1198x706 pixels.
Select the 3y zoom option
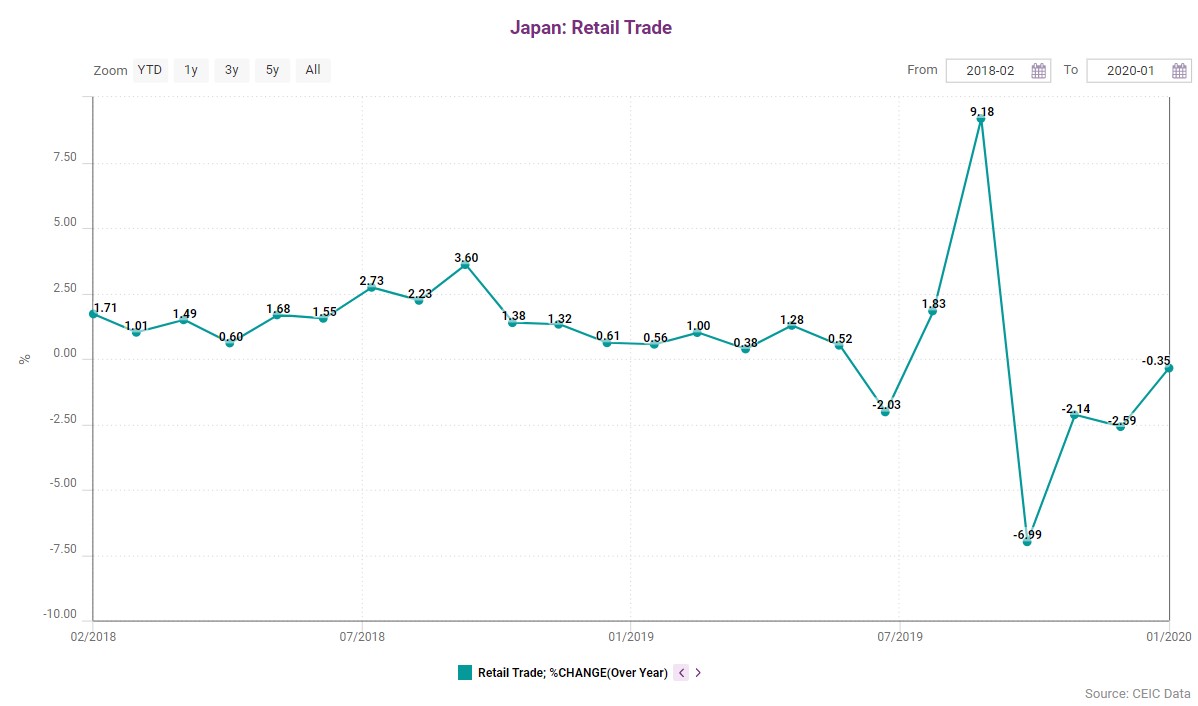(231, 70)
